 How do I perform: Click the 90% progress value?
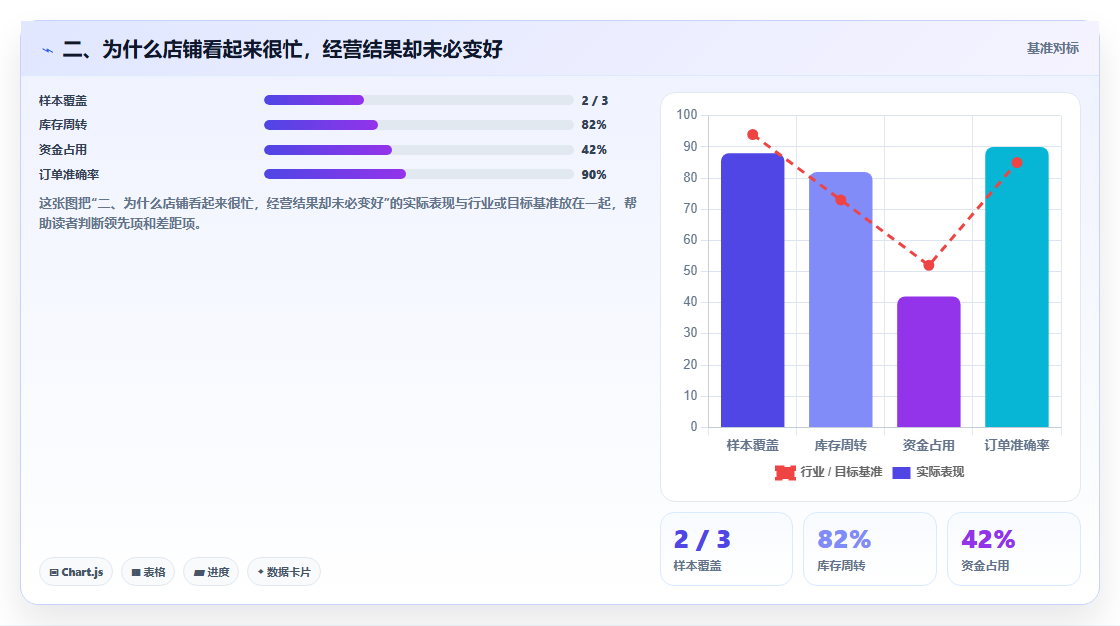(594, 175)
